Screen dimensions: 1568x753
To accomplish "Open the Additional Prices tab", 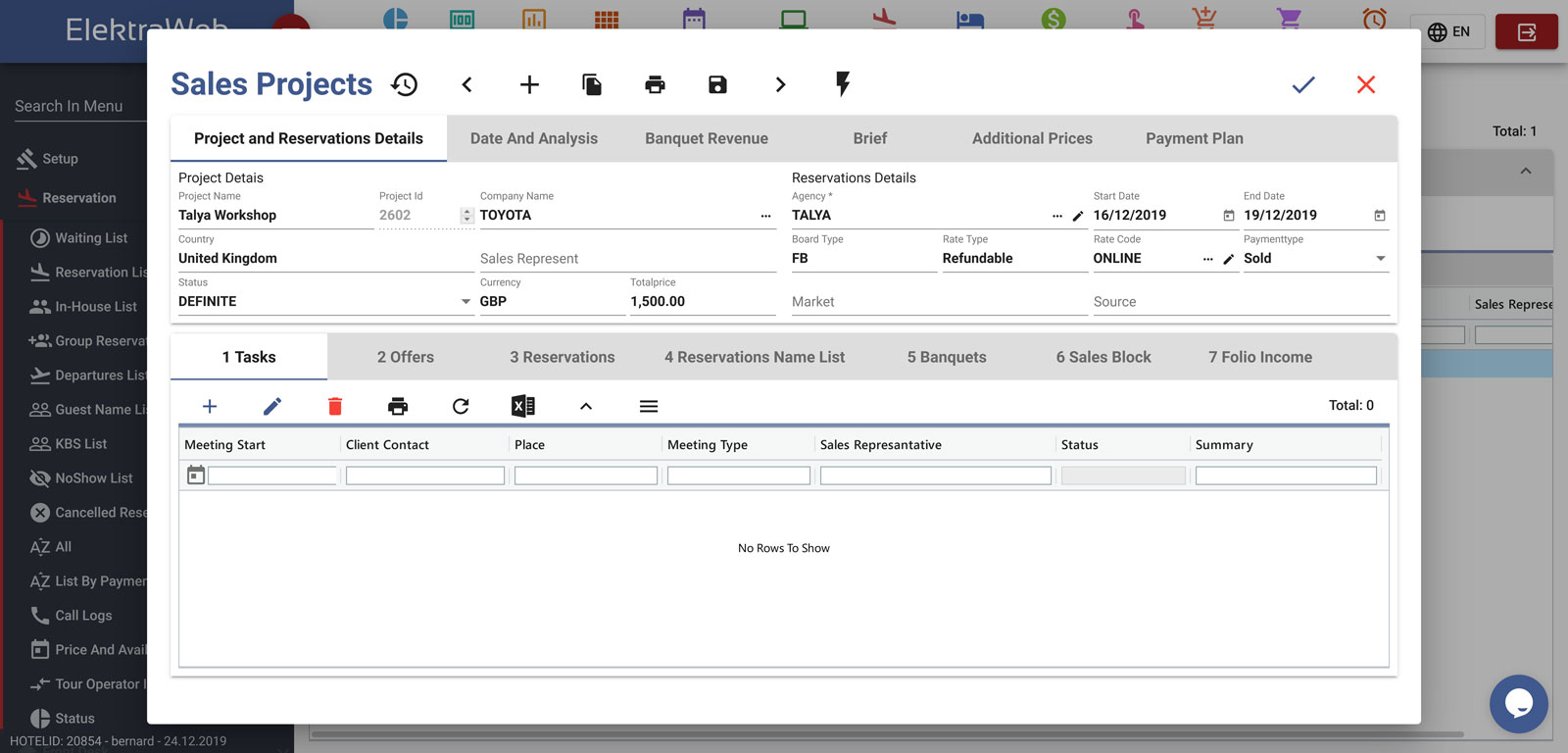I will tap(1032, 138).
